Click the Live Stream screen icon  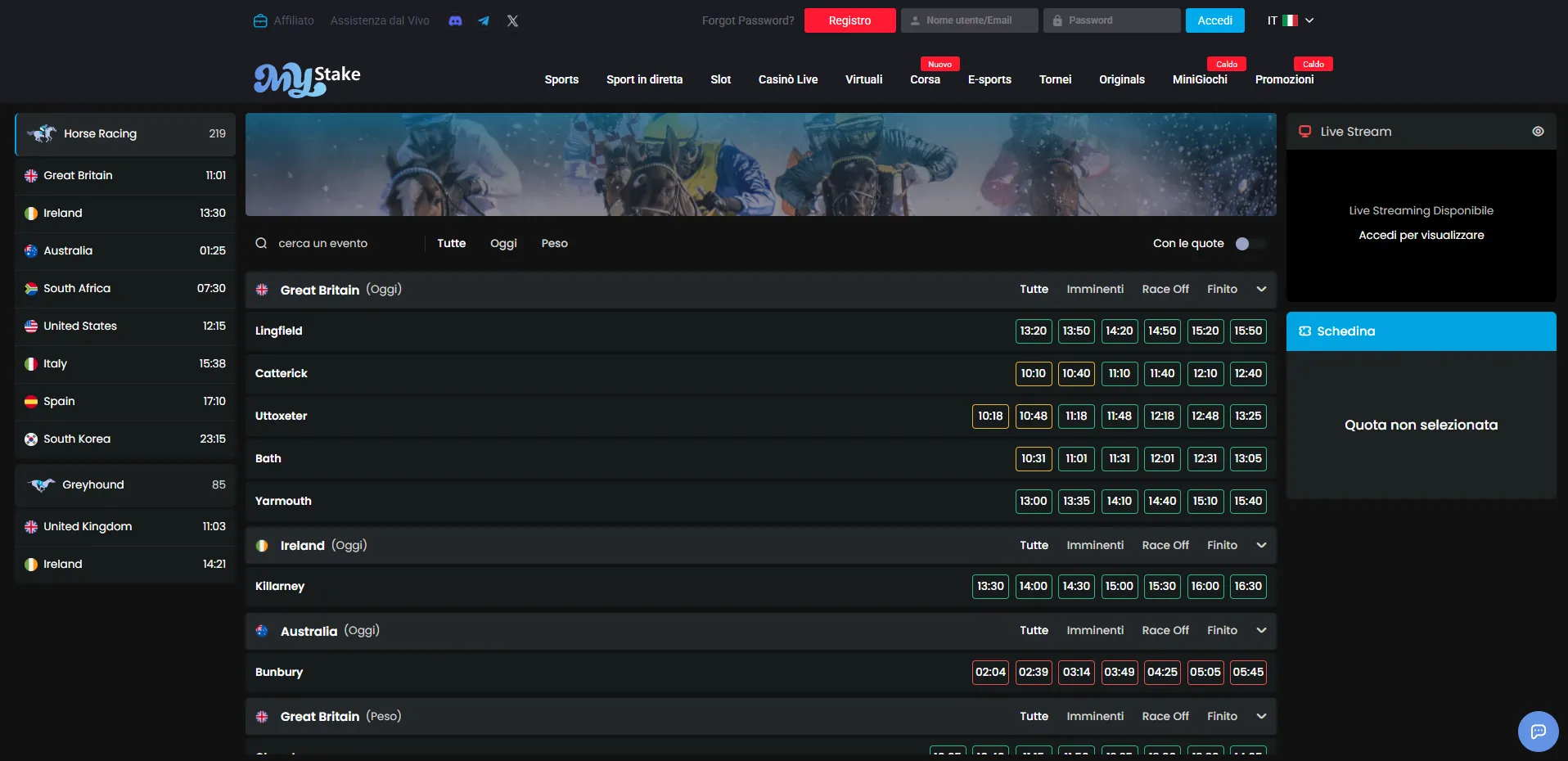pyautogui.click(x=1304, y=131)
